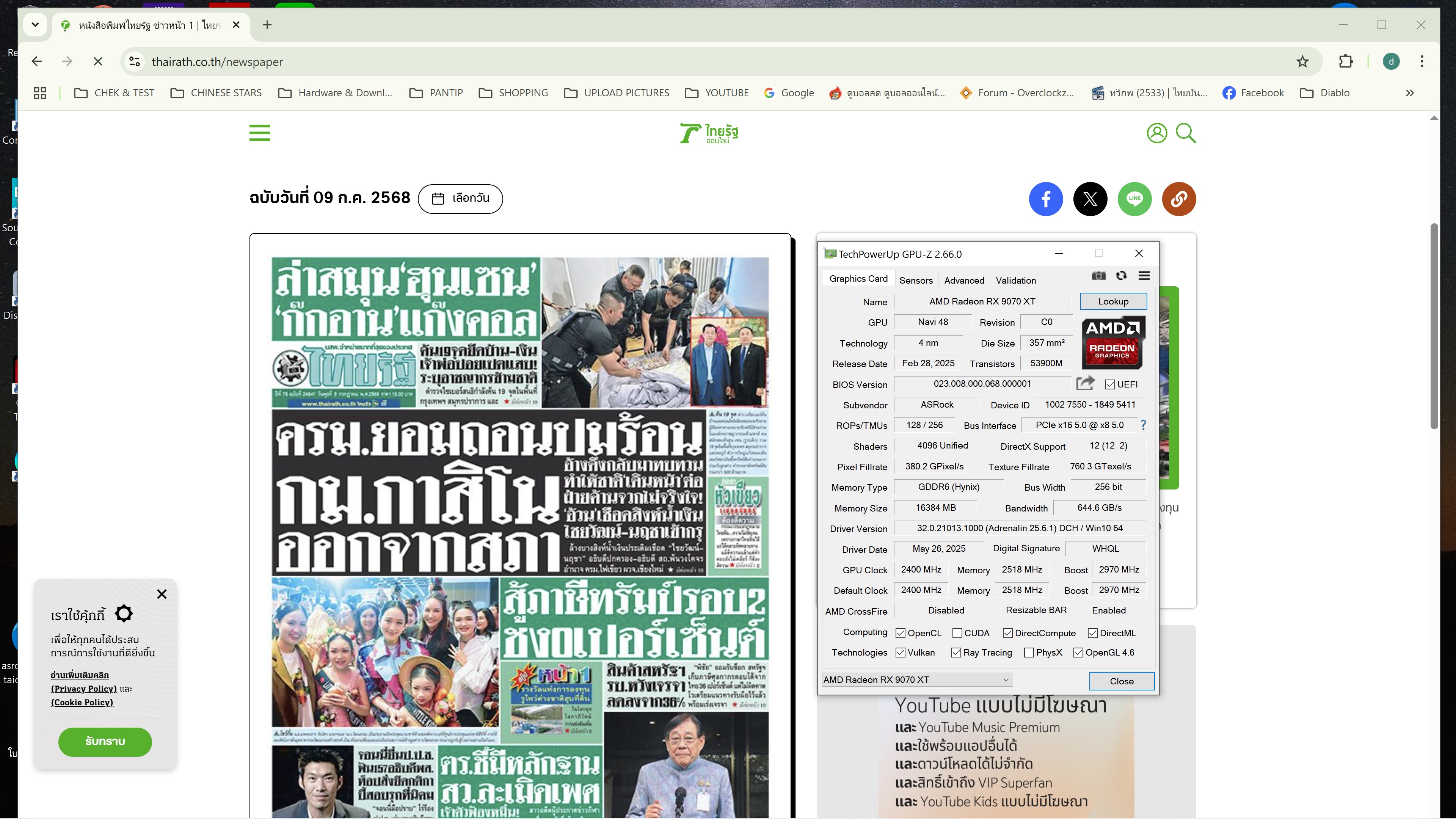Open the Chrome profile avatar 'd'

tap(1391, 61)
